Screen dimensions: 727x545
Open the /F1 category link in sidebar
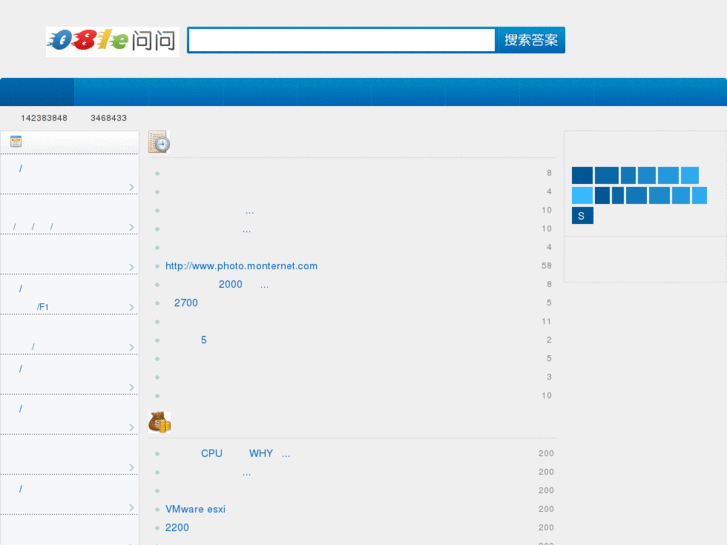coord(43,307)
